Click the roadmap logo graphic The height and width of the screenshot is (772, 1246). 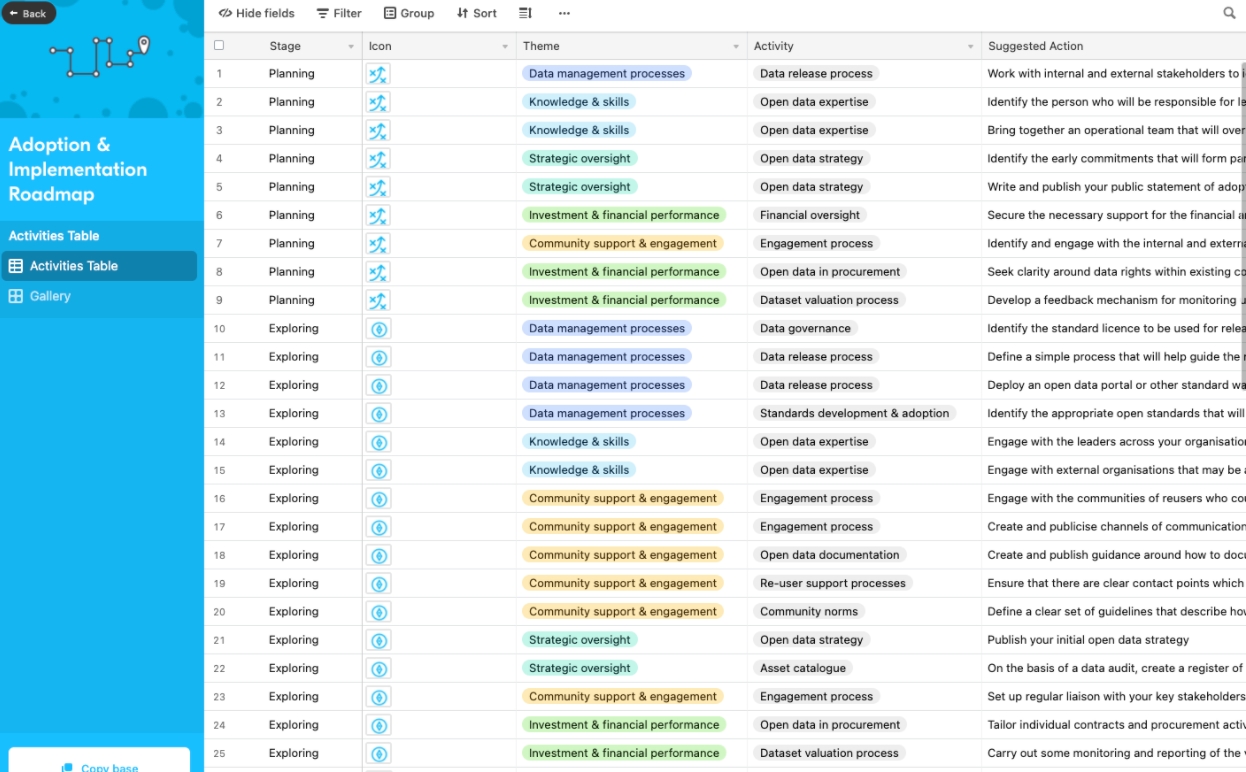click(100, 57)
